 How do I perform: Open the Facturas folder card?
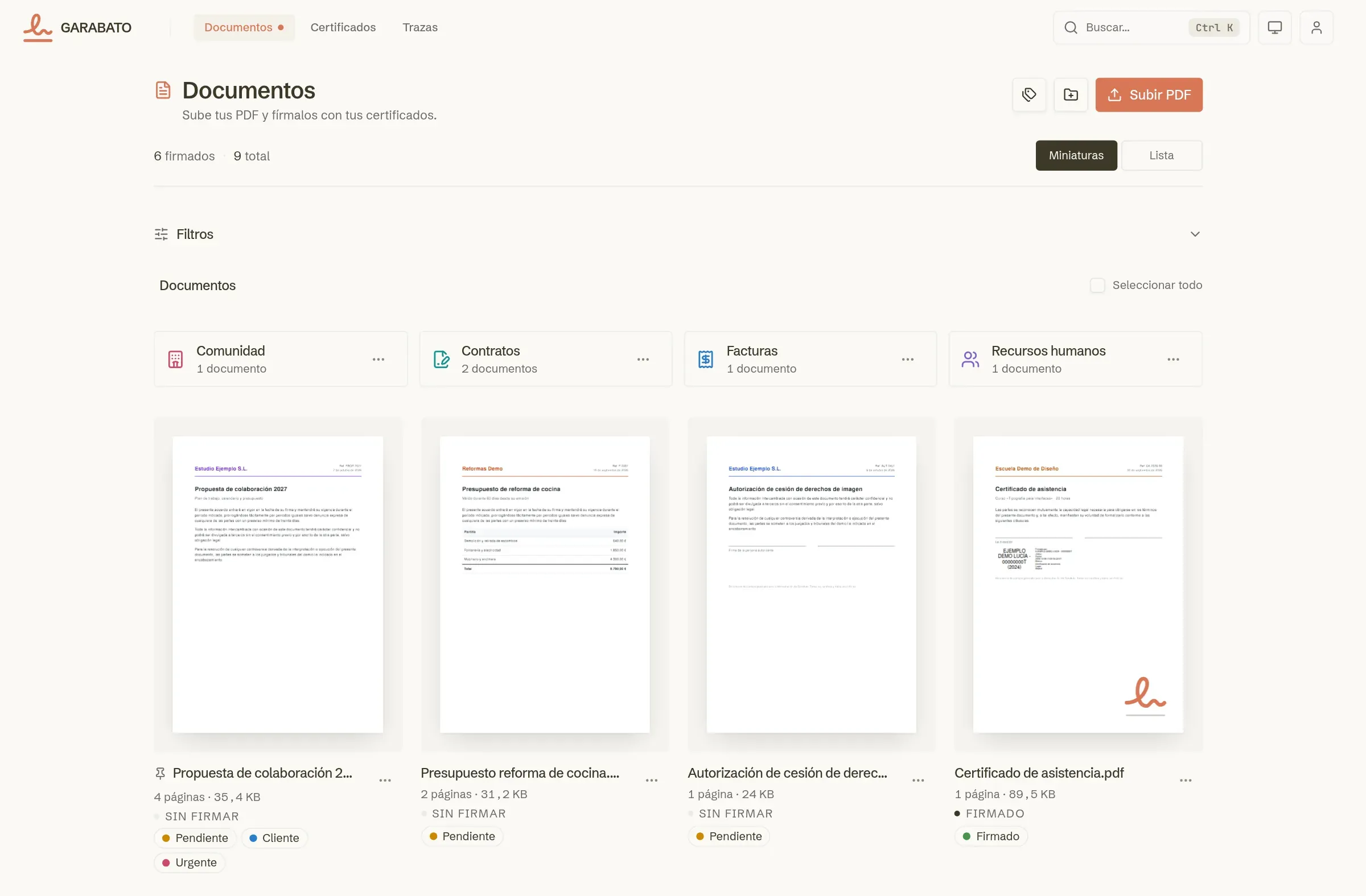(810, 359)
